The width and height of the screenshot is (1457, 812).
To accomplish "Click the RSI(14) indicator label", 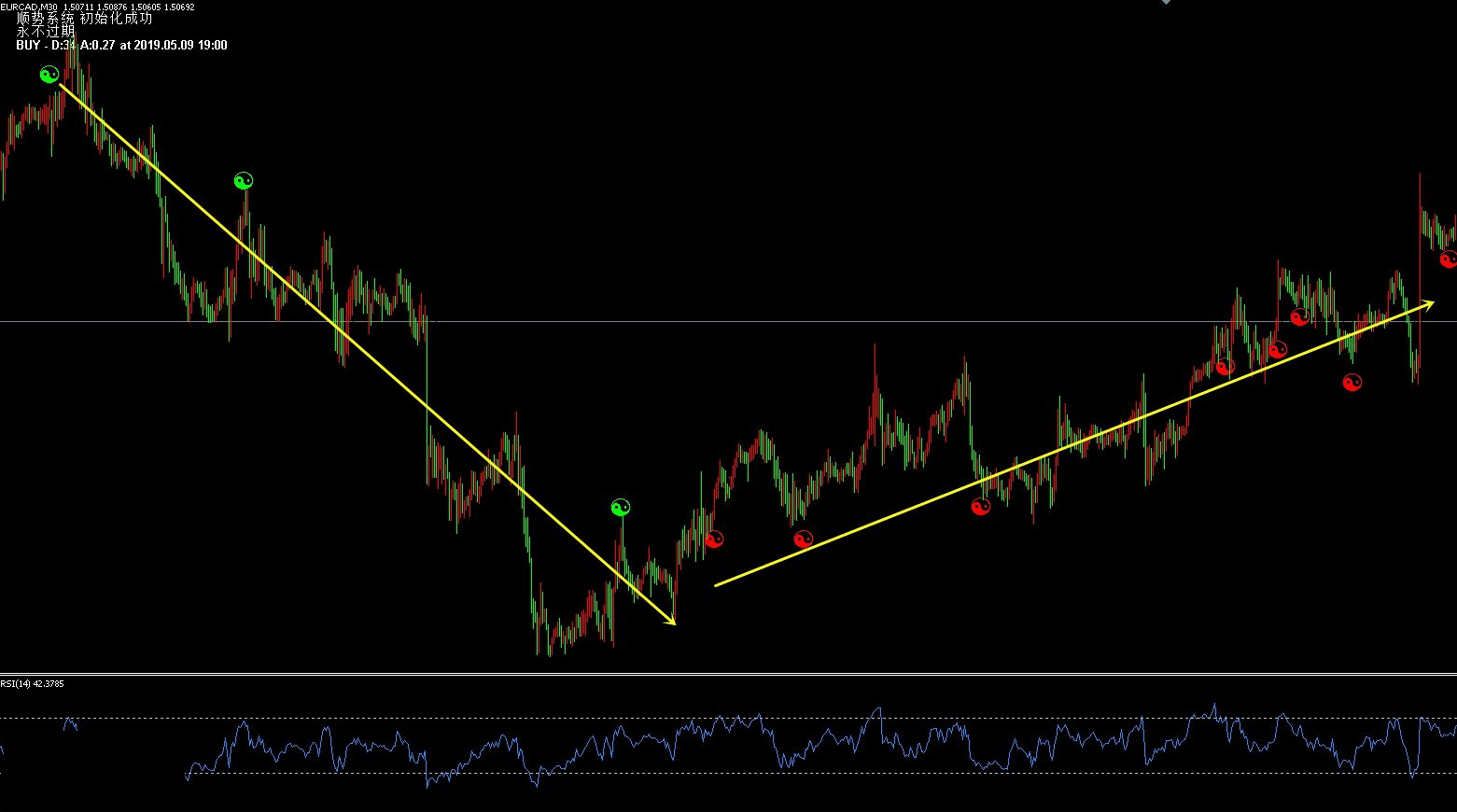I will click(32, 684).
